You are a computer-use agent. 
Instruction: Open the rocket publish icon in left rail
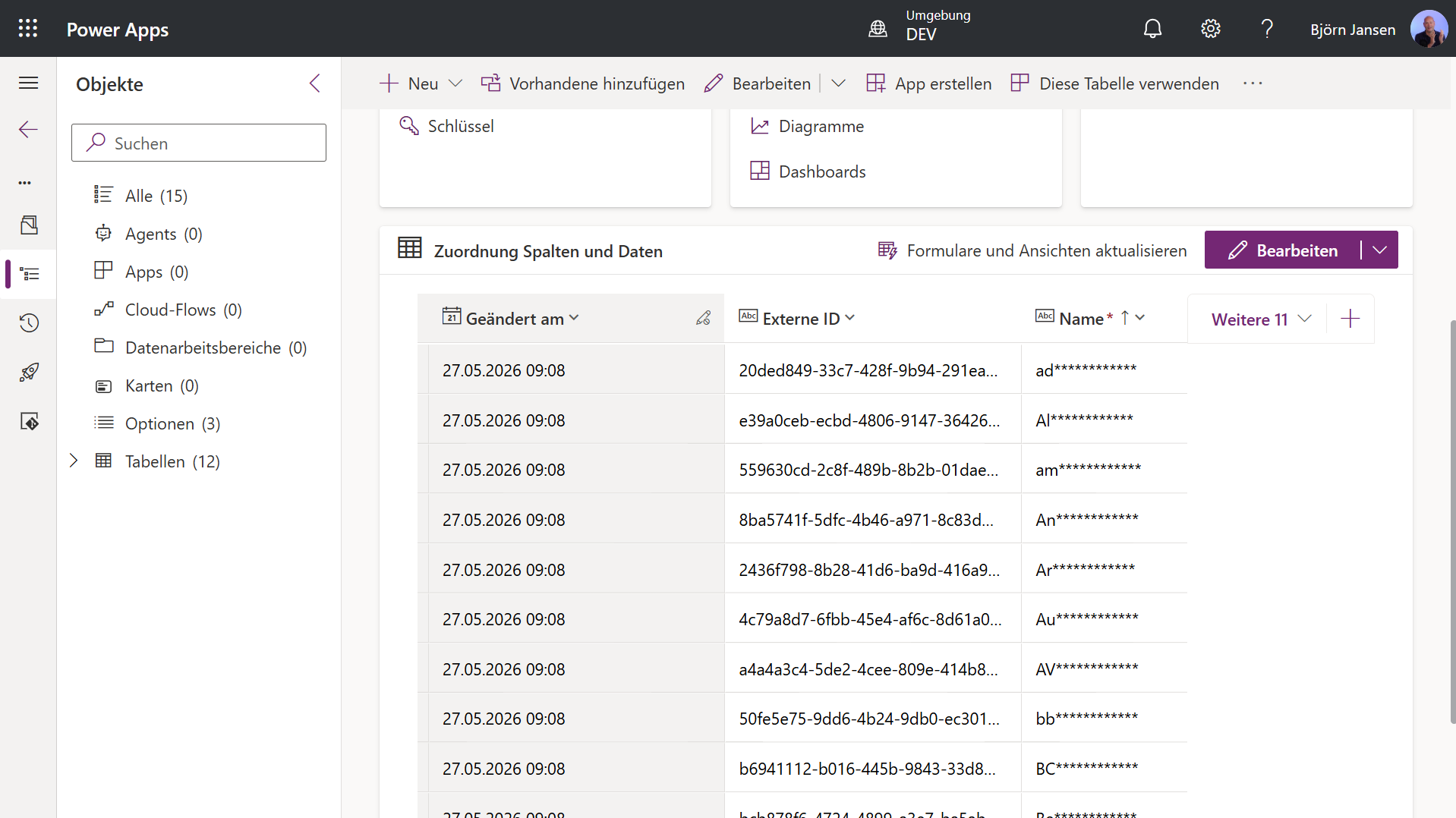tap(29, 372)
